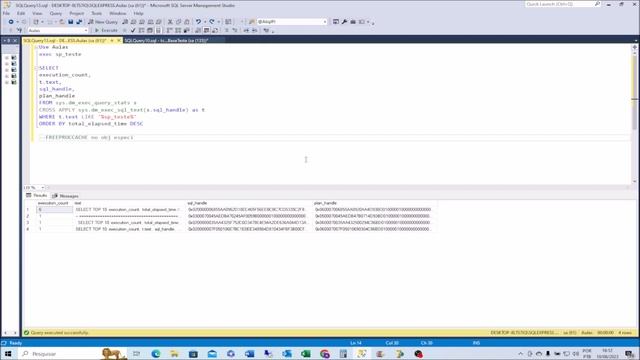This screenshot has height=360, width=640.
Task: Uncomment the selected lines
Action: pyautogui.click(x=235, y=31)
